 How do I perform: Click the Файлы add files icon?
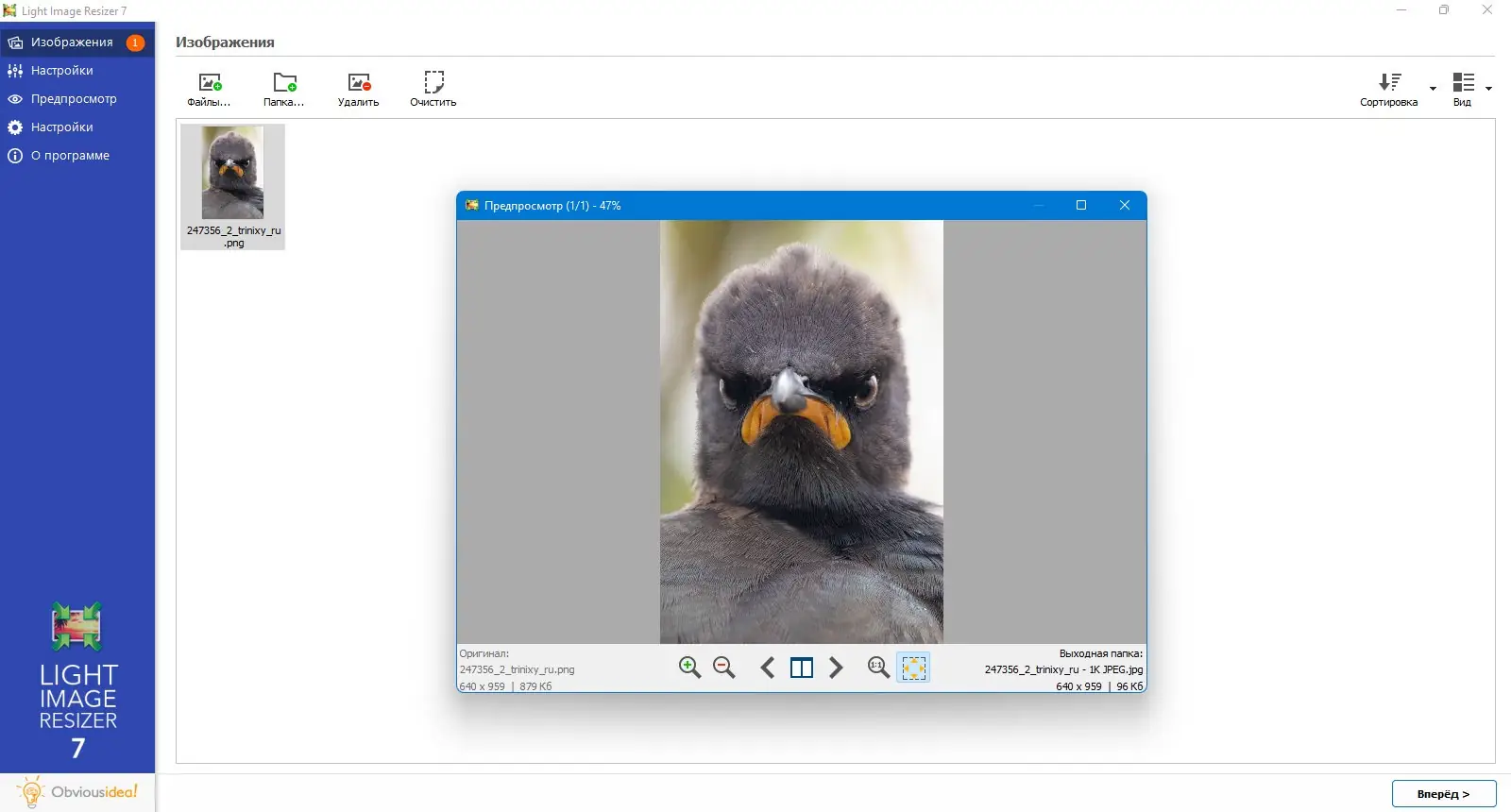pyautogui.click(x=210, y=82)
